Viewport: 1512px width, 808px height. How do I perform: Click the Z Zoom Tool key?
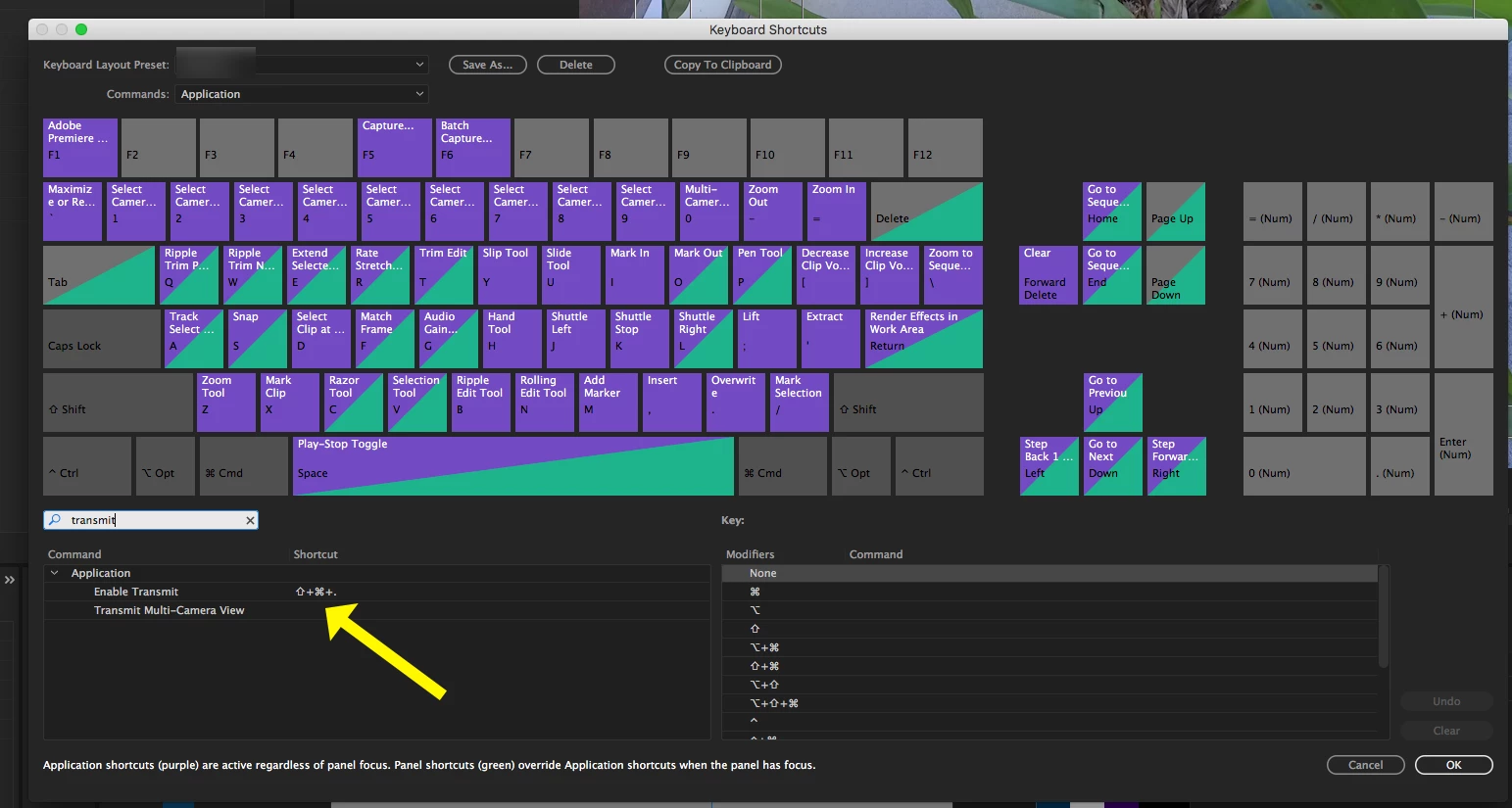tap(226, 402)
